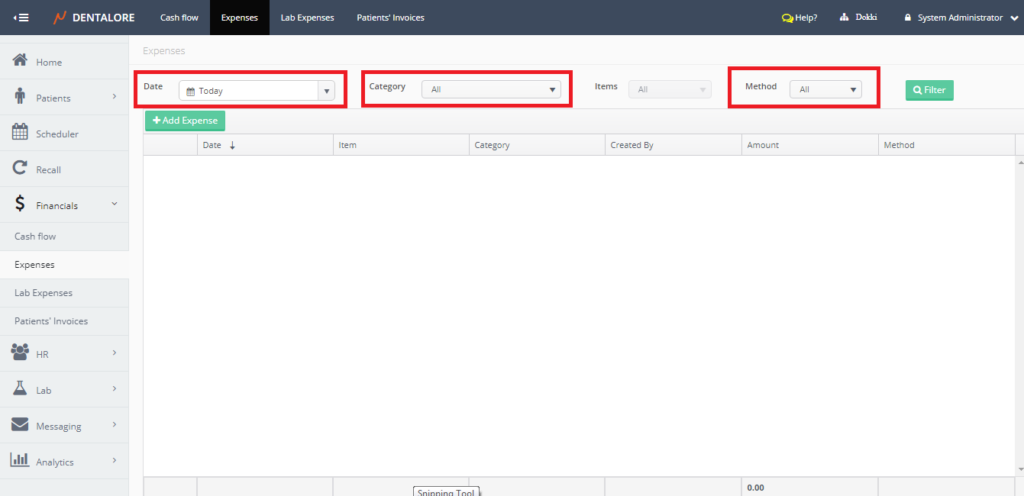Open the Category filter dropdown
This screenshot has height=496, width=1024.
click(x=490, y=90)
